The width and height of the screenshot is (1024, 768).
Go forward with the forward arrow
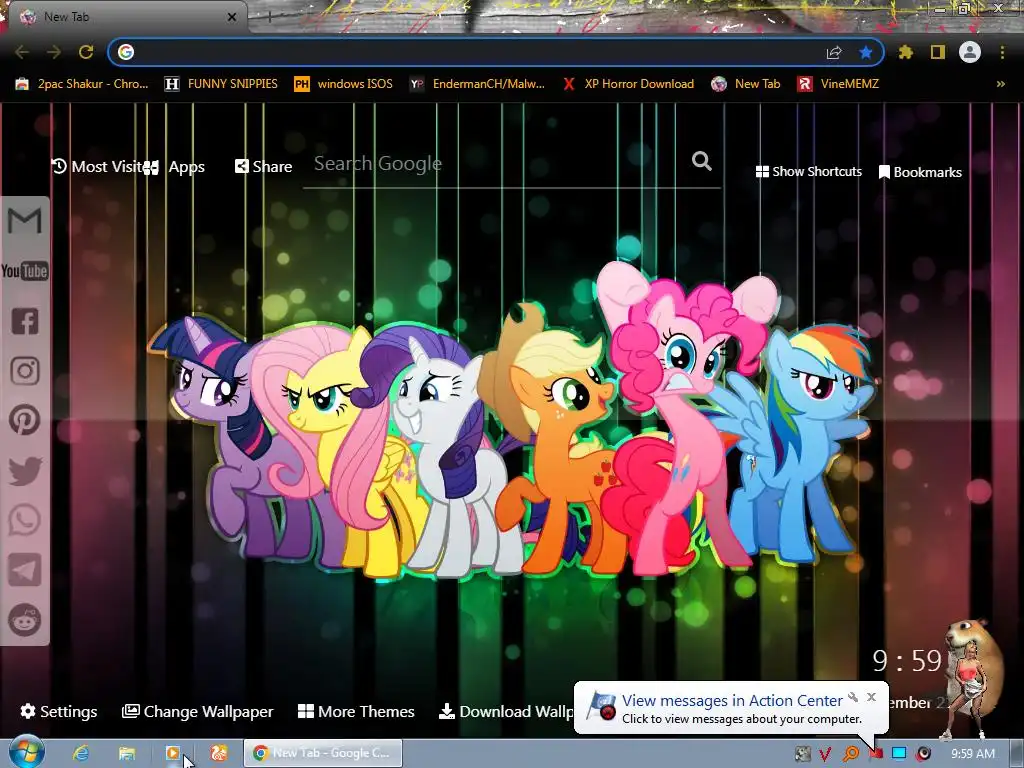click(54, 52)
